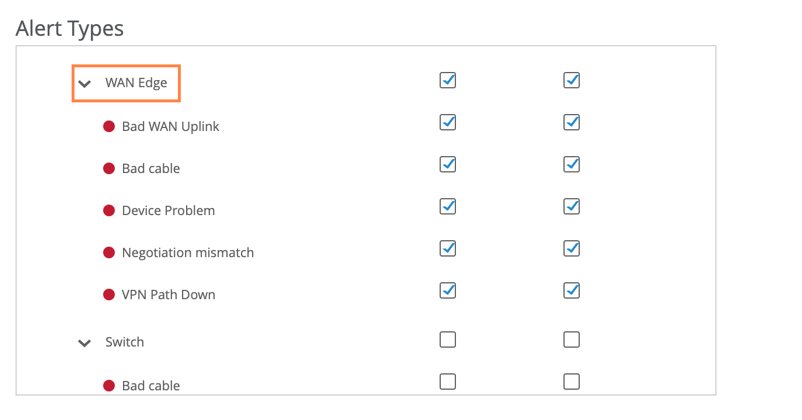Enable first Switch checkbox
The height and width of the screenshot is (420, 802).
point(448,339)
